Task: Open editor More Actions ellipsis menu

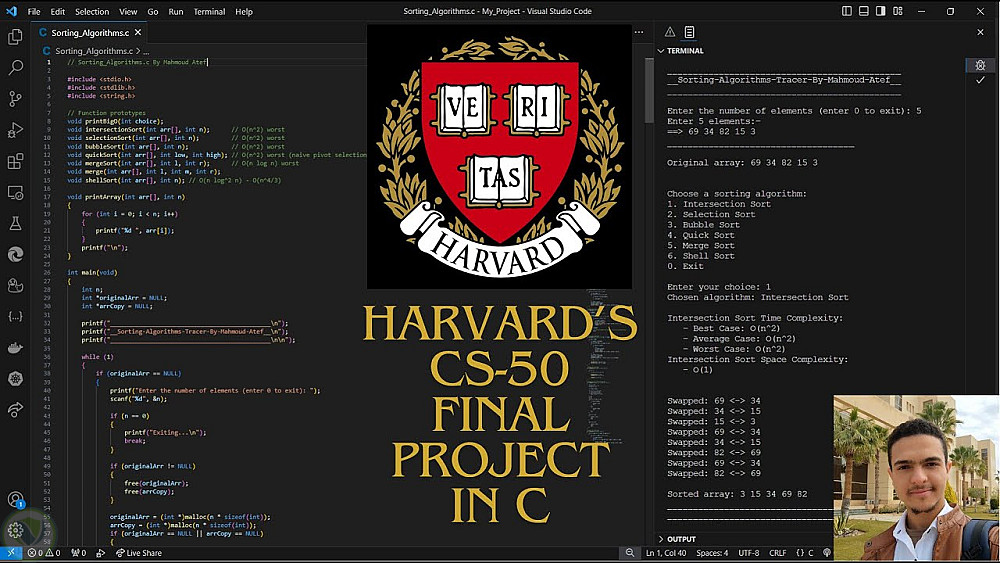Action: (638, 32)
